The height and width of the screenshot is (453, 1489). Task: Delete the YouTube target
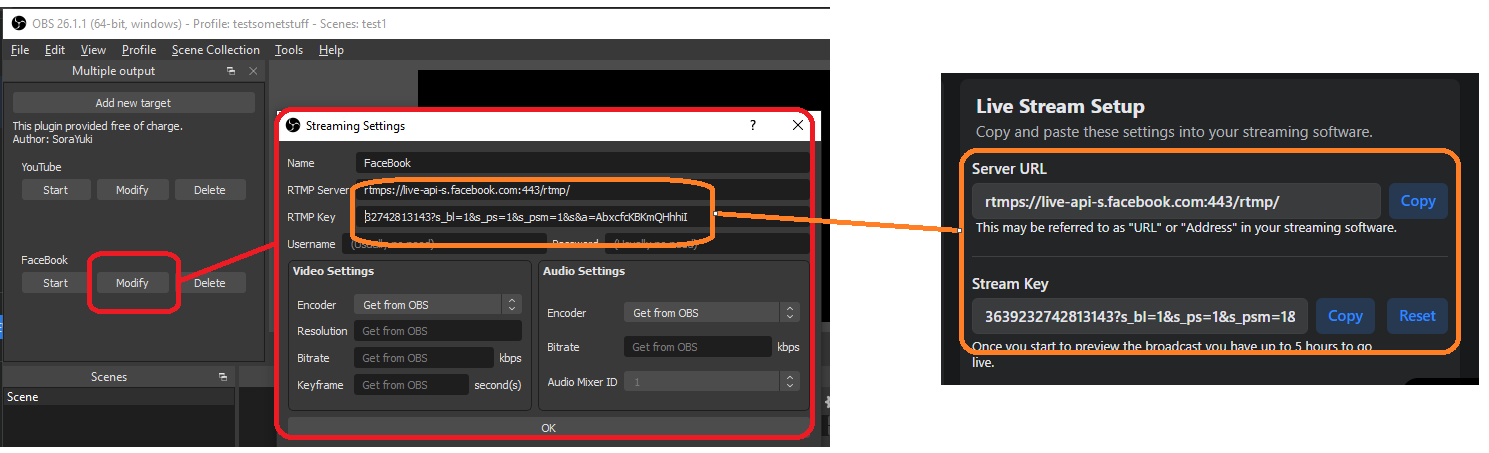tap(209, 190)
